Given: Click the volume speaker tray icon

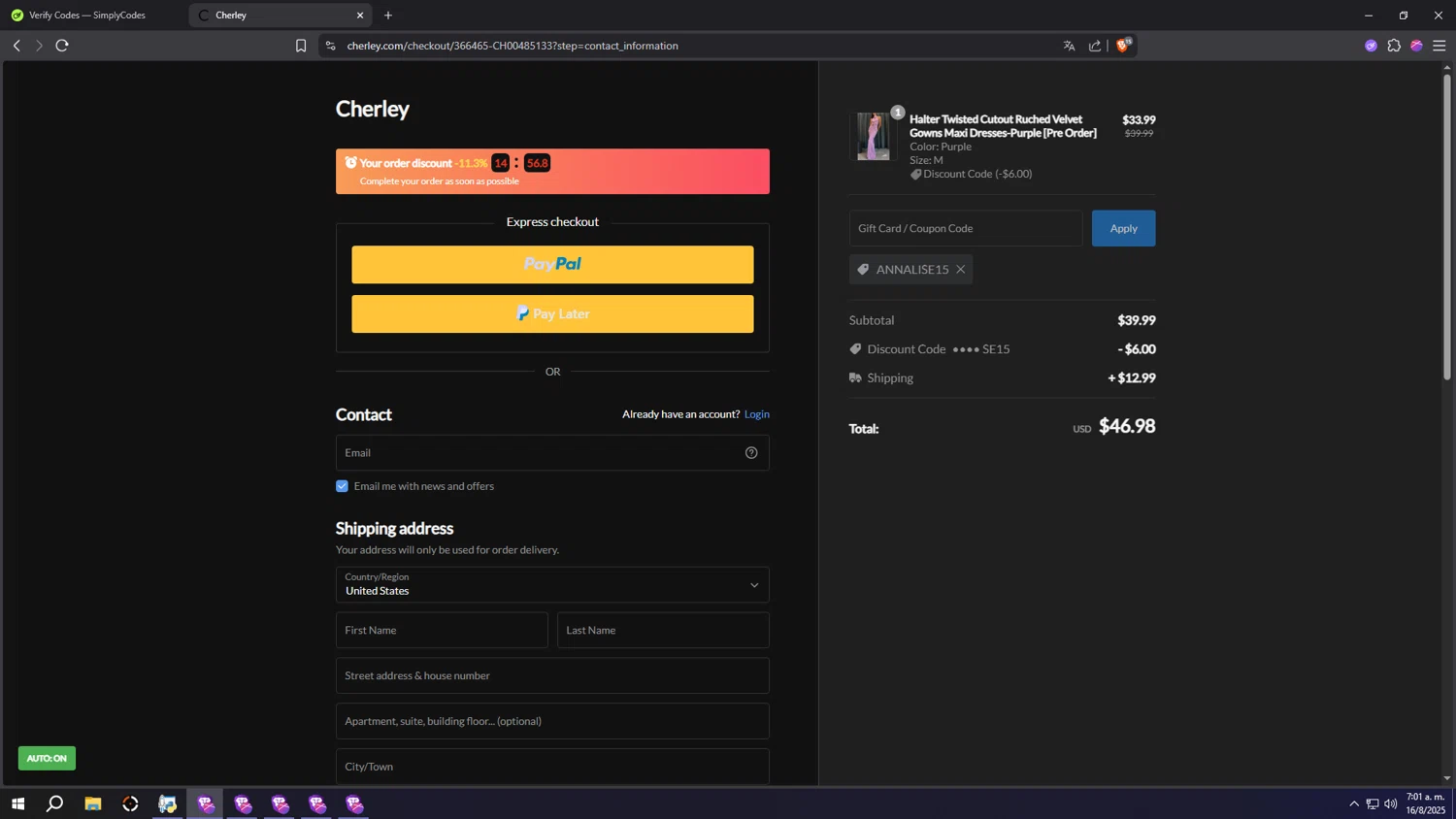Looking at the screenshot, I should (x=1391, y=803).
